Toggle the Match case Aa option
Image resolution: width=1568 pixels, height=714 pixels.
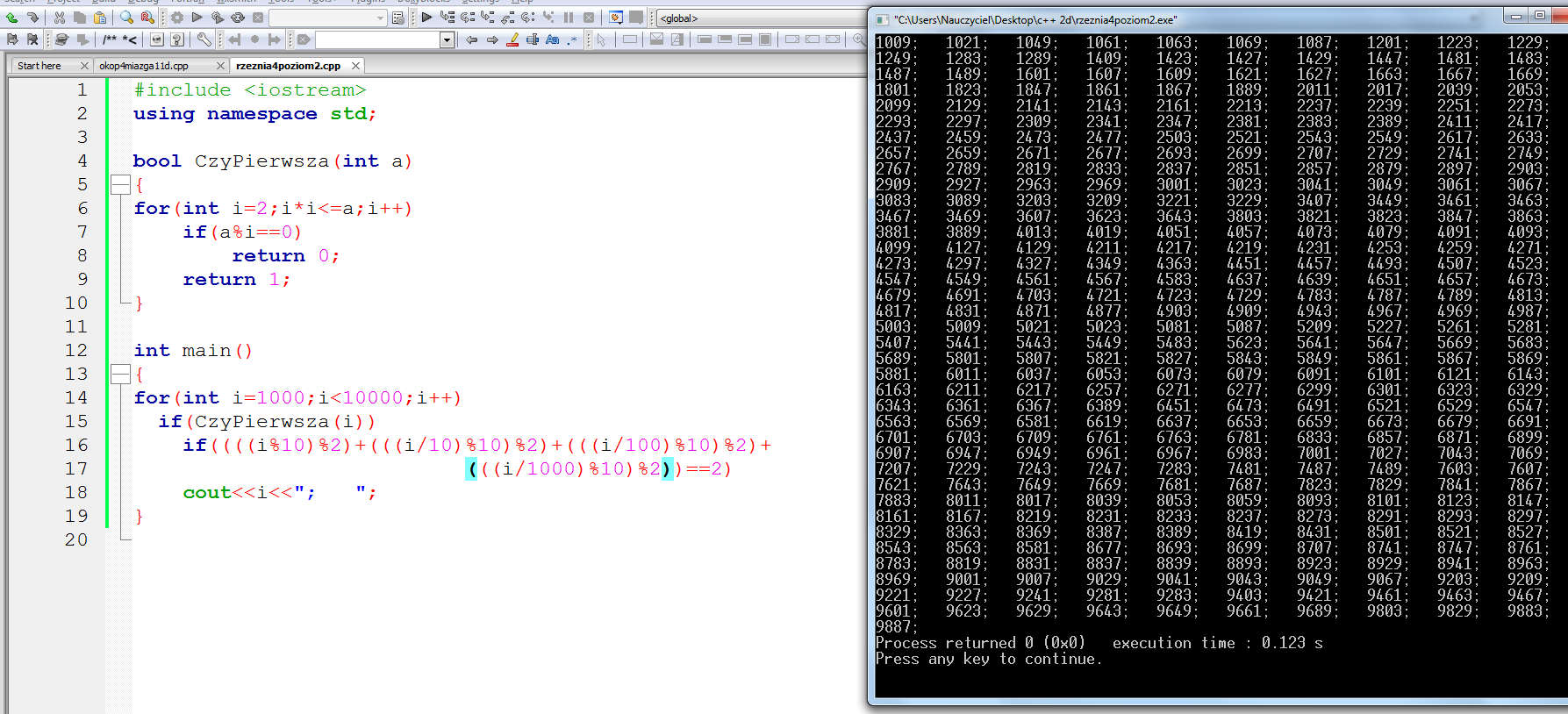(x=553, y=39)
